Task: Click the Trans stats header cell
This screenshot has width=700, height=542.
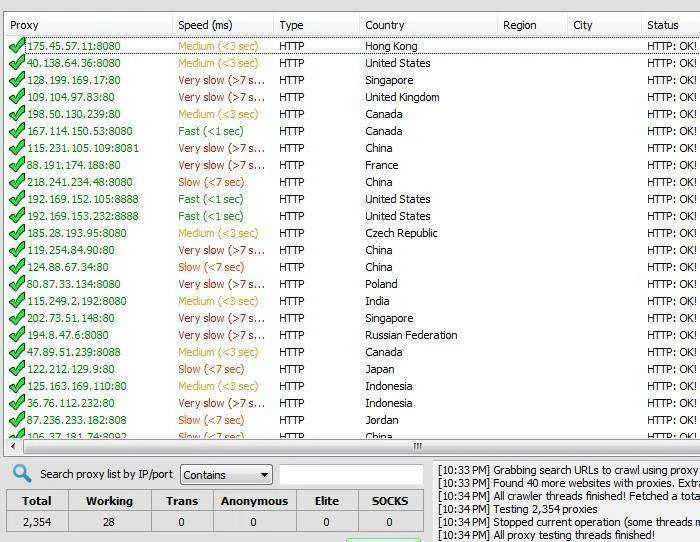Action: (x=182, y=501)
